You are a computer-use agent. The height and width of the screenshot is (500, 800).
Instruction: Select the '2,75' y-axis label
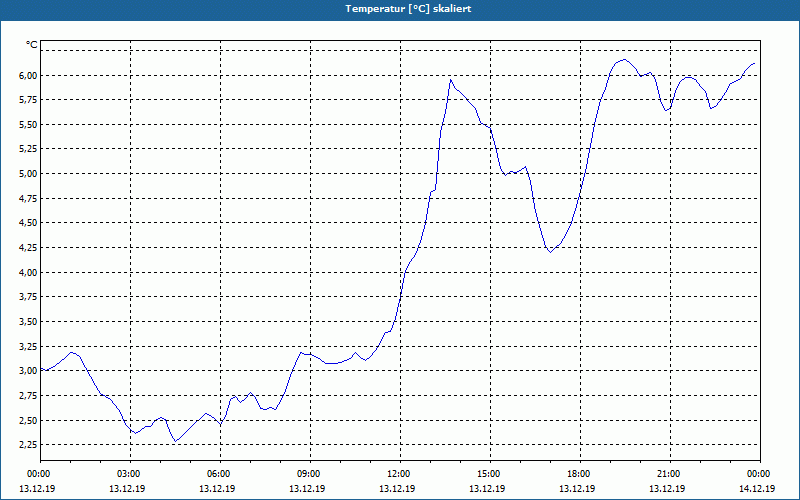click(x=28, y=396)
